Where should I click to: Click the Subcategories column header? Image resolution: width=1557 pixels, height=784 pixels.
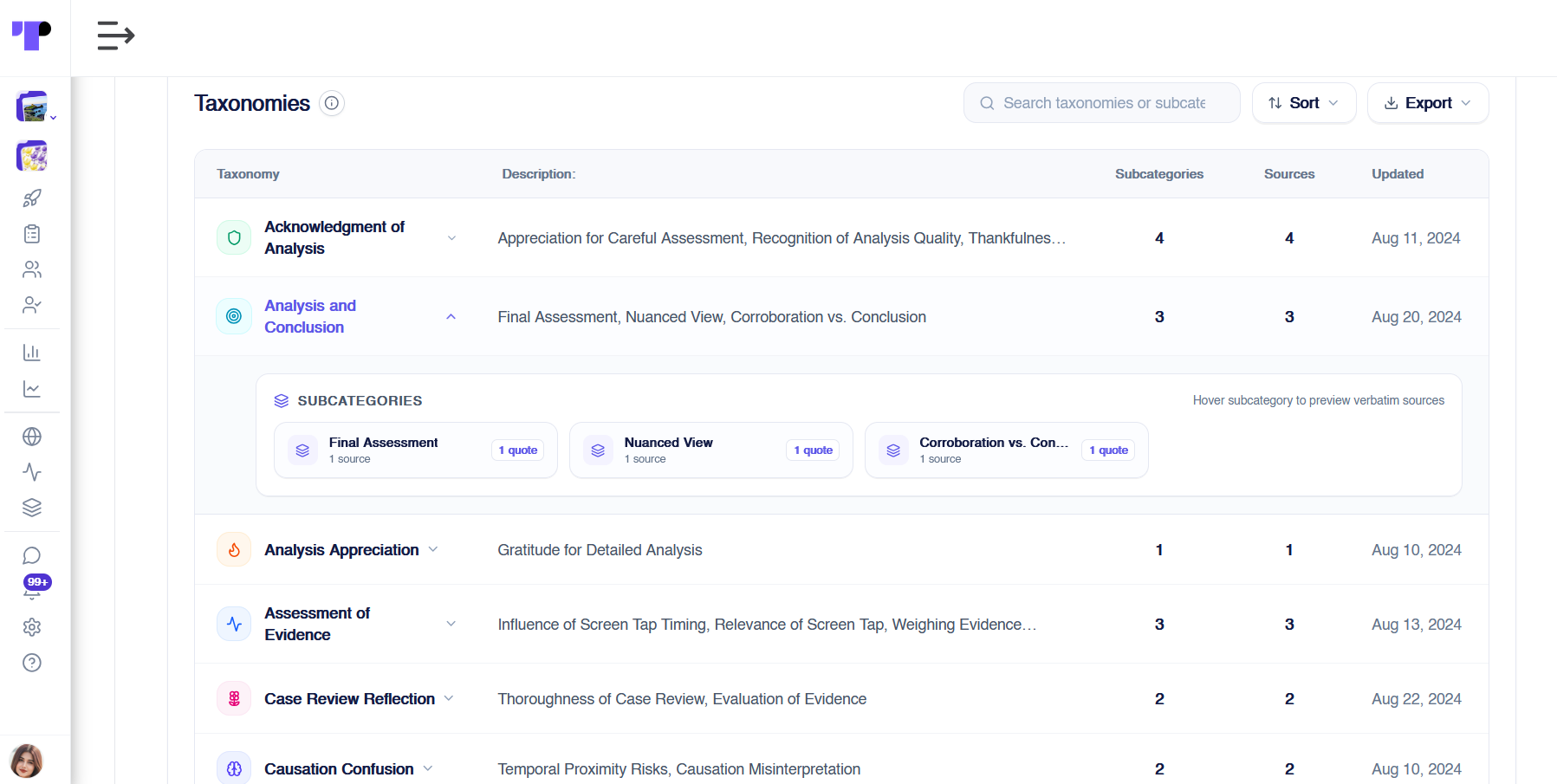(x=1159, y=174)
